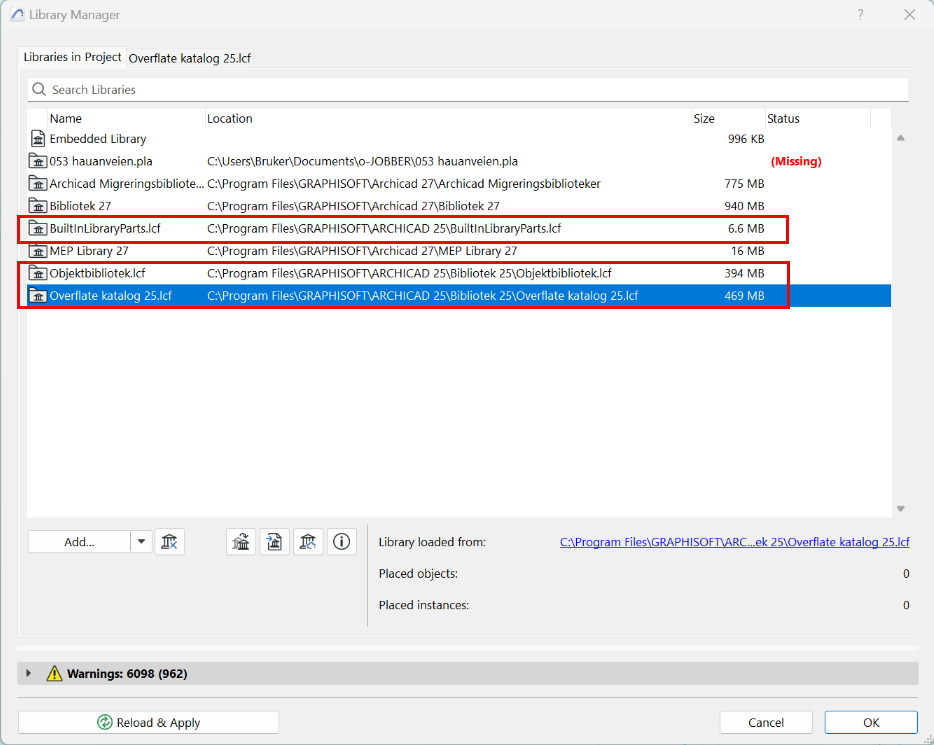Click the refresh selected library icon
Screen dimensions: 934x745
coord(308,542)
